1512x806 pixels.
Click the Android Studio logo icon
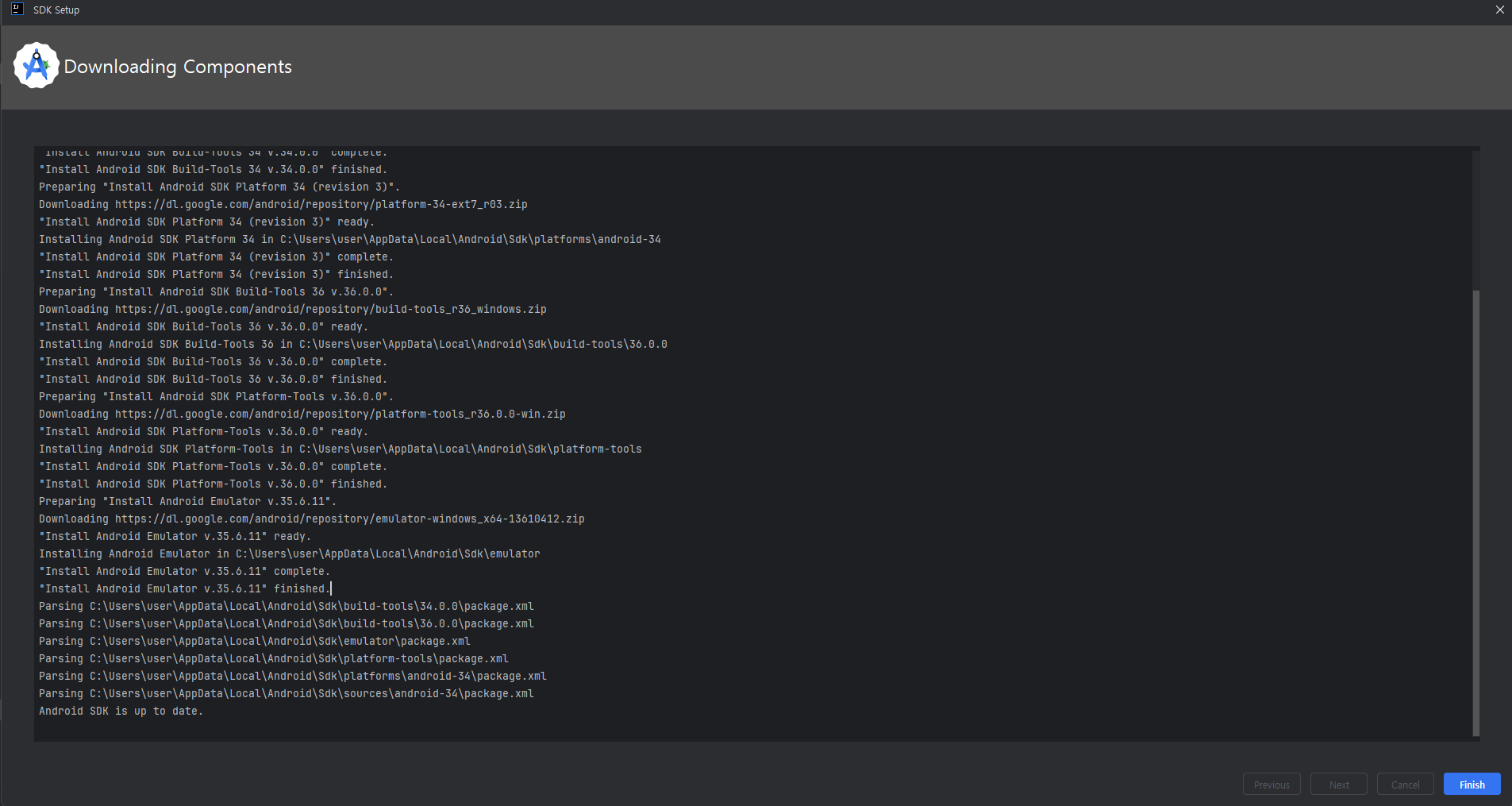37,66
